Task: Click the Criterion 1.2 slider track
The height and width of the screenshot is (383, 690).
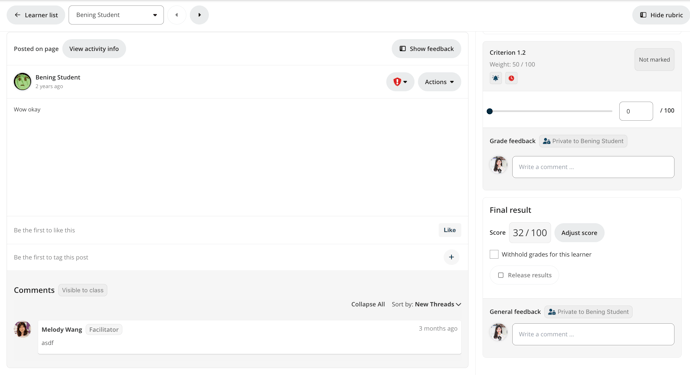Action: [x=551, y=111]
